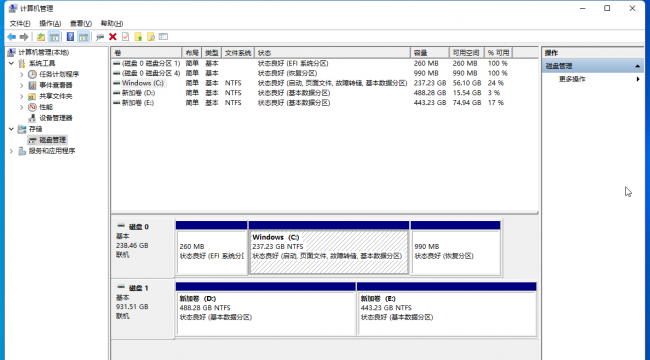Click the Up one level folder icon
The width and height of the screenshot is (650, 360).
pos(41,37)
